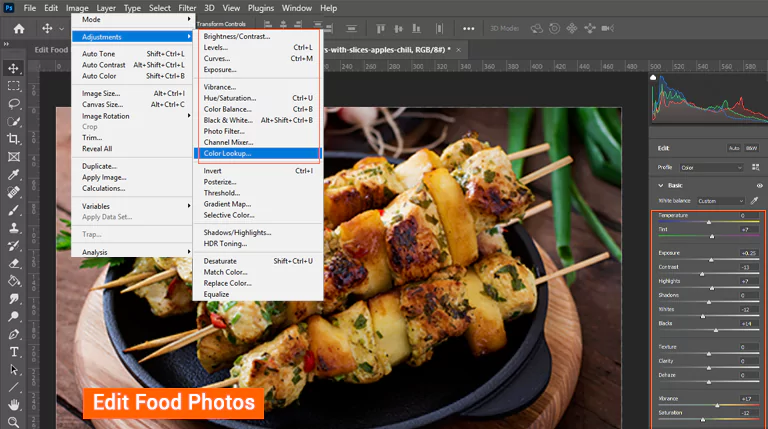The image size is (768, 429).
Task: Select the Lasso tool
Action: click(x=14, y=104)
